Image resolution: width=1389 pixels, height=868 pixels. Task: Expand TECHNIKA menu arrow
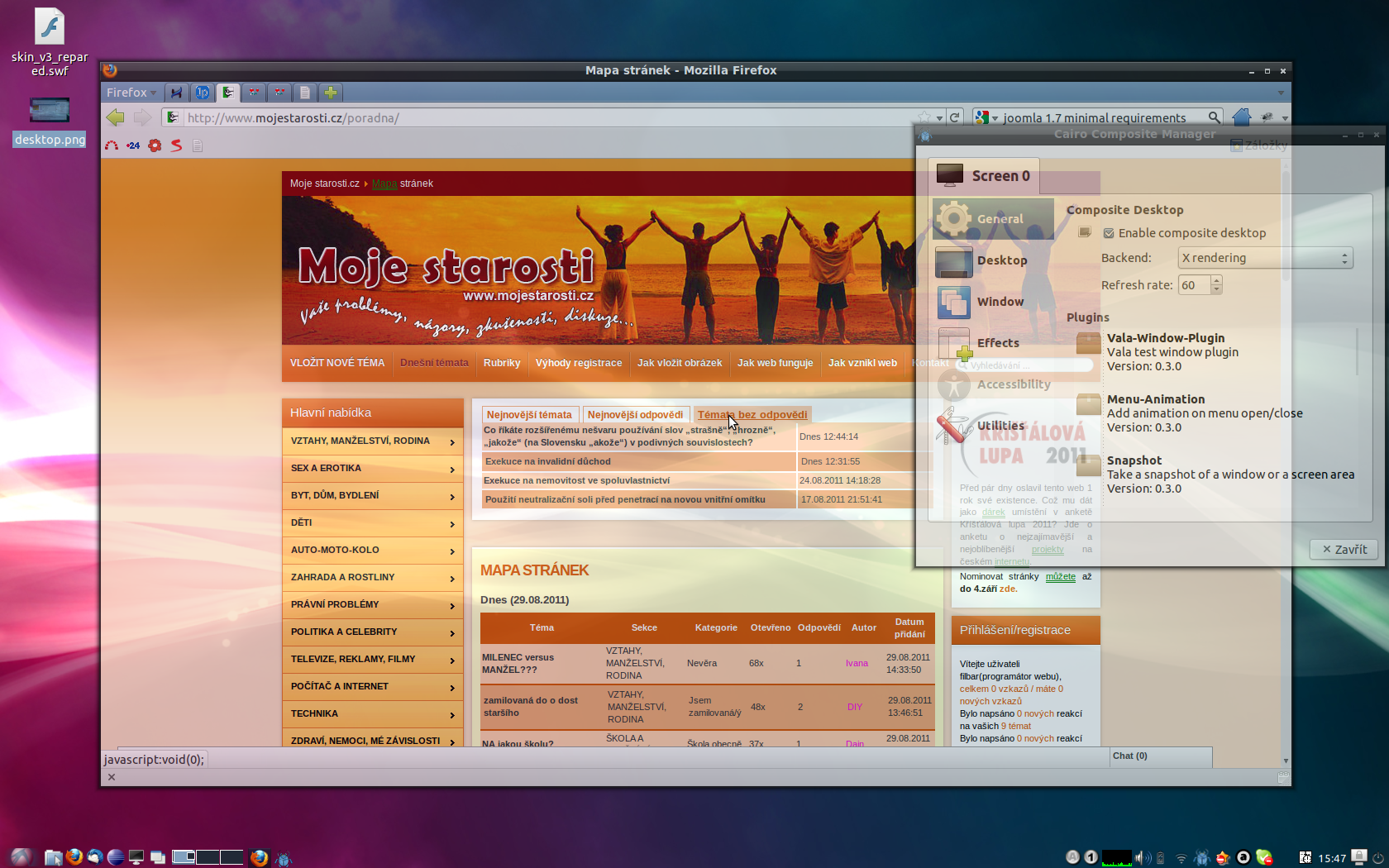(452, 715)
